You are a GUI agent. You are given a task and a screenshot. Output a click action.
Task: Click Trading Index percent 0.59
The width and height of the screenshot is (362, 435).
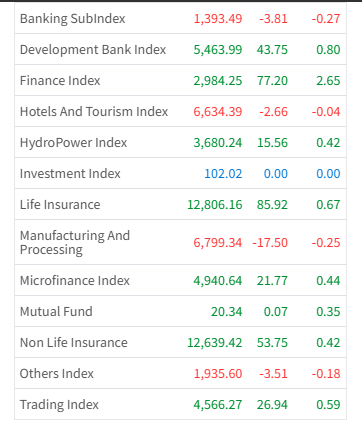(x=328, y=405)
